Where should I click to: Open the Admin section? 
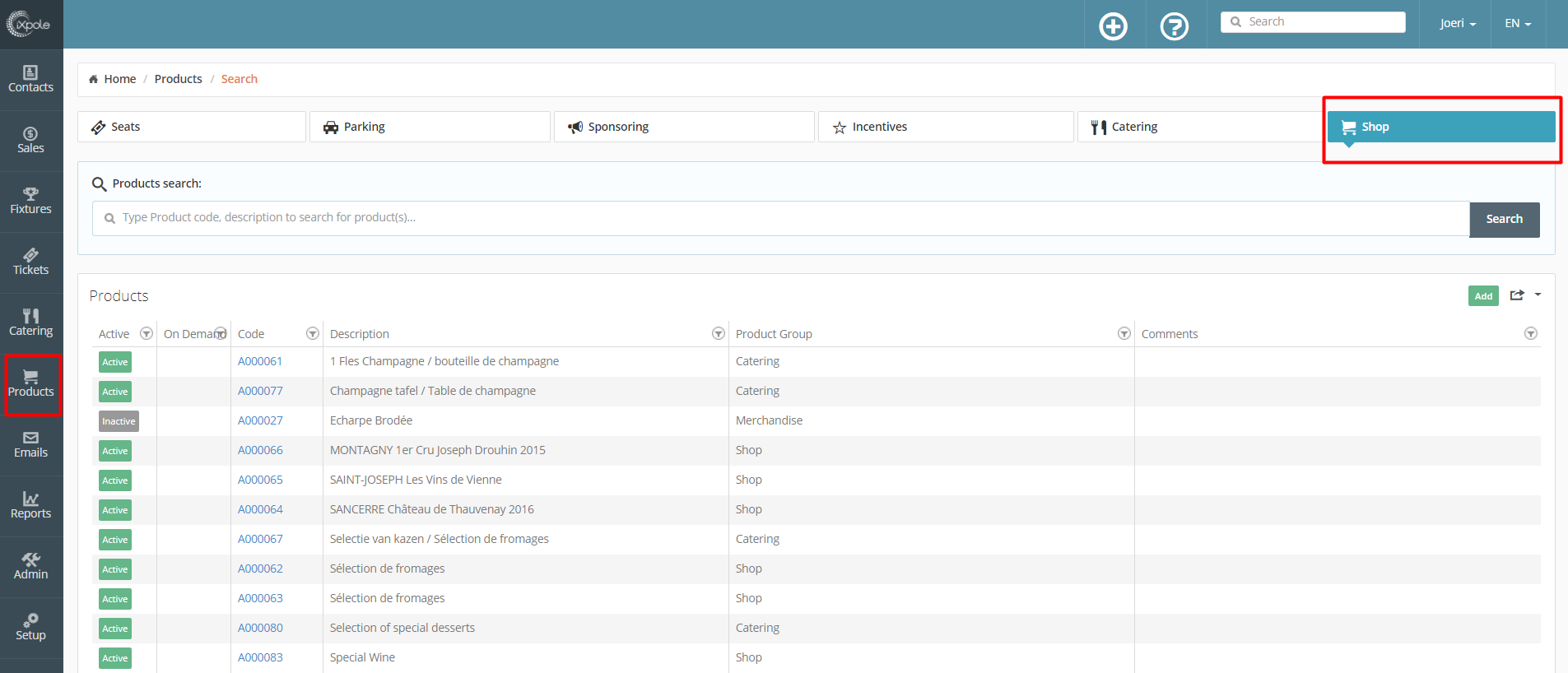(x=31, y=567)
